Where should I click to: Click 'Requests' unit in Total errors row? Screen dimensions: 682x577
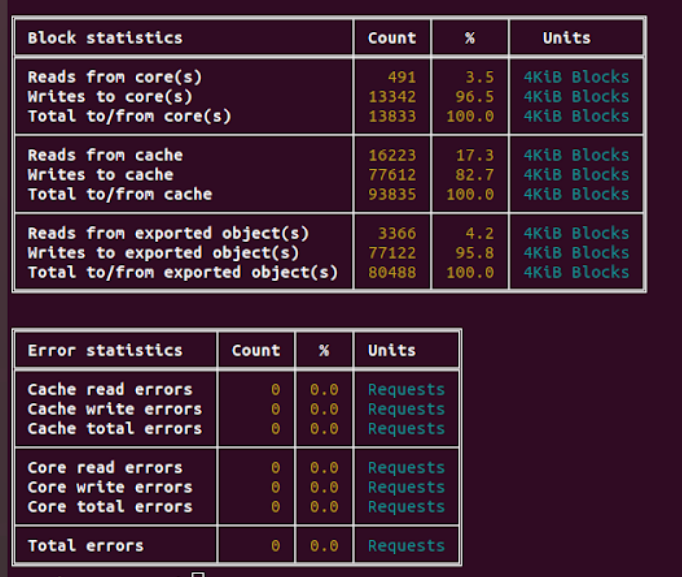[x=406, y=546]
